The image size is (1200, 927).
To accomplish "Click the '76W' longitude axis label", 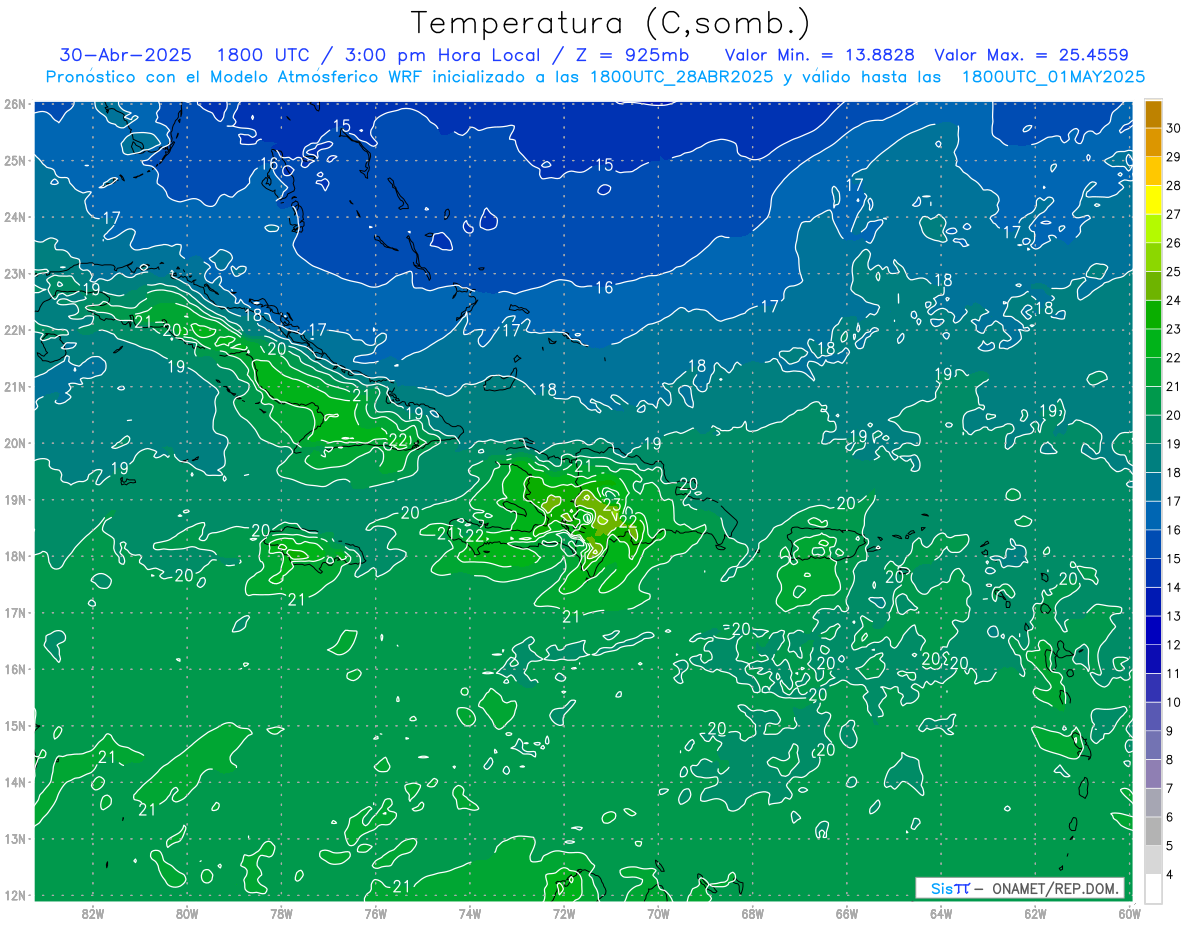I will click(x=375, y=913).
